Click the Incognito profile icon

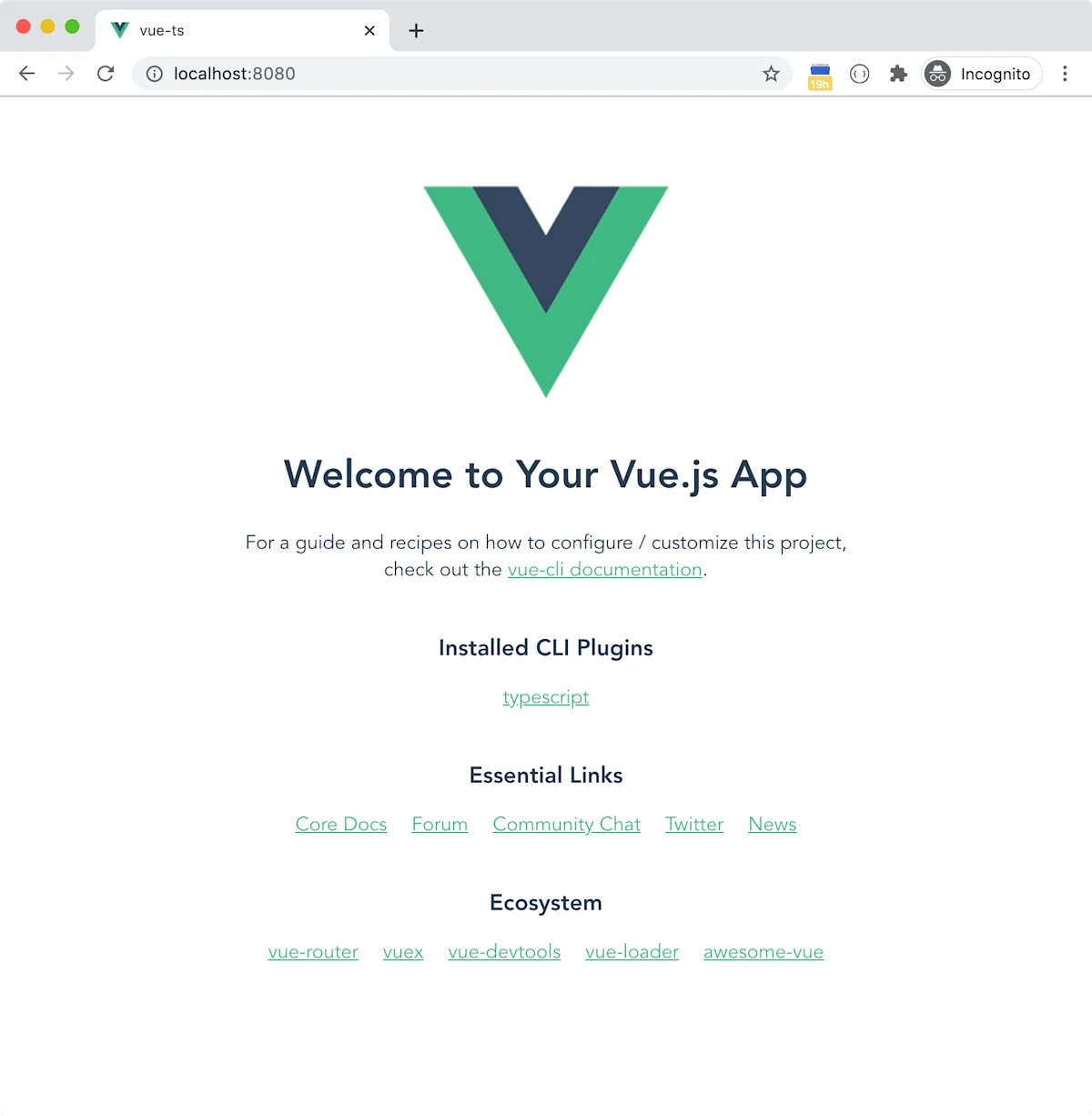click(x=937, y=74)
